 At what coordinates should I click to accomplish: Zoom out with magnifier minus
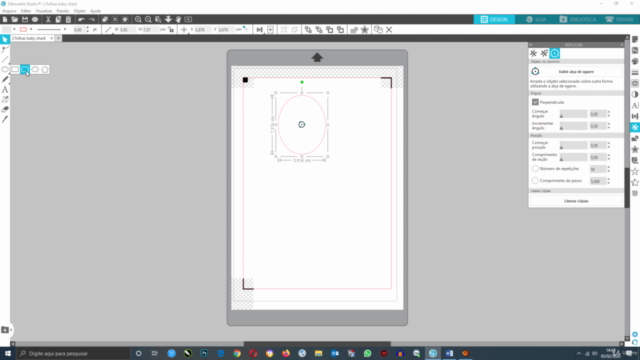[148, 19]
